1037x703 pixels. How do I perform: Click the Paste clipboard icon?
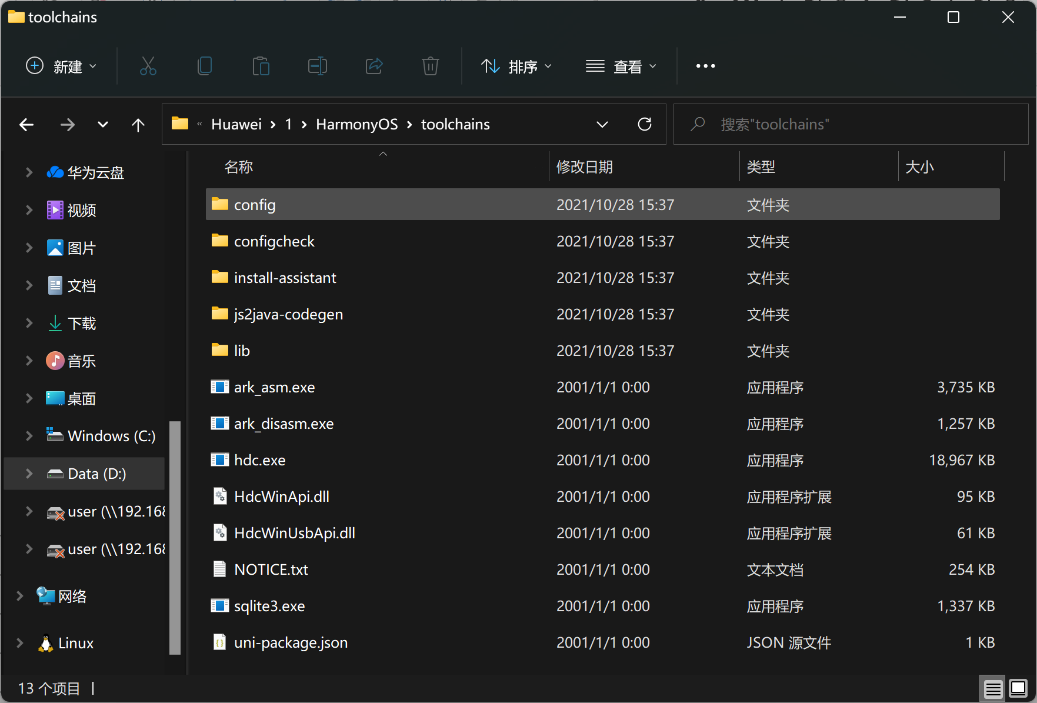coord(261,66)
